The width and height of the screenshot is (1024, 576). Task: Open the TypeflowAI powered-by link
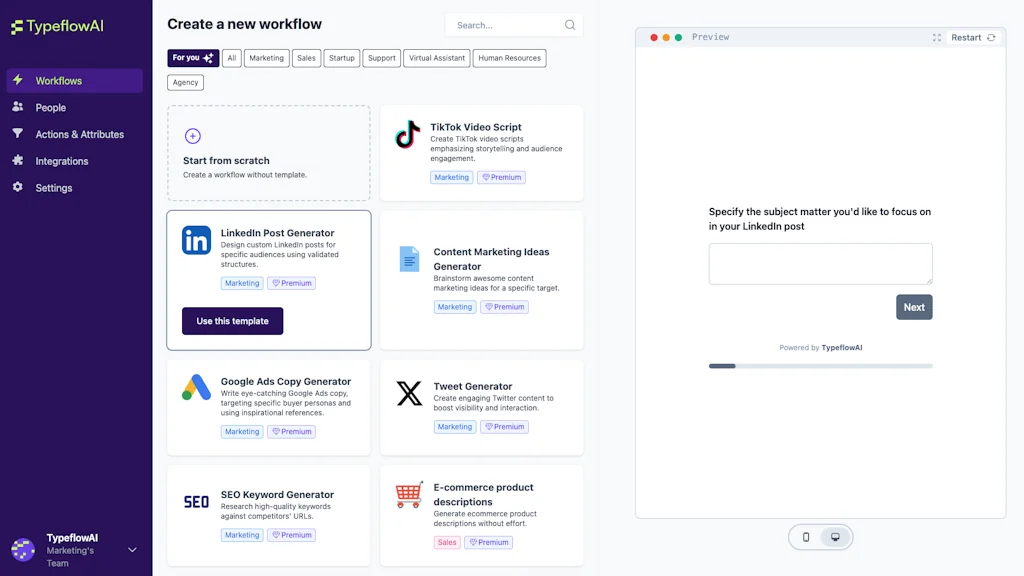pos(841,348)
